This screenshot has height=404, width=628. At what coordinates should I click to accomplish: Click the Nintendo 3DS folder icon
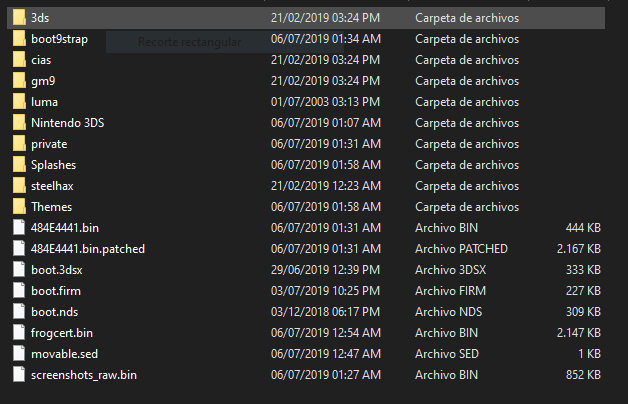19,123
